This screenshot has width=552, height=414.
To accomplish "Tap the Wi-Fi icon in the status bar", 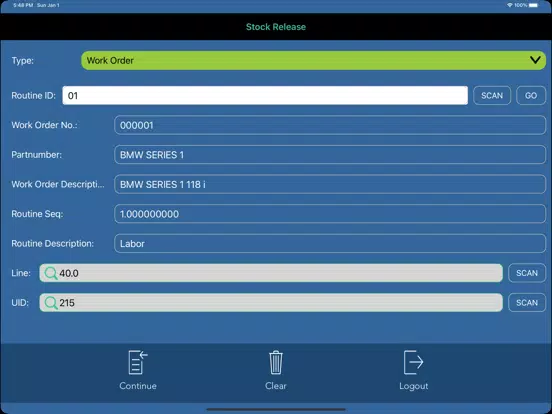I will point(509,5).
